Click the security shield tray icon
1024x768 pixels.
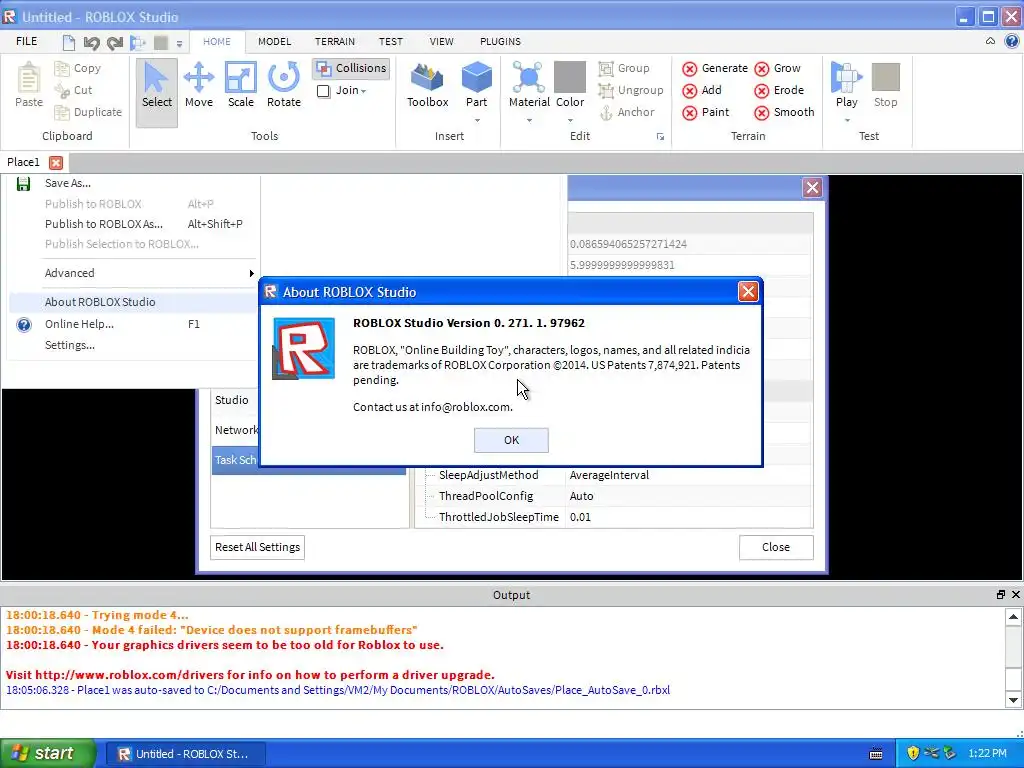click(x=913, y=753)
